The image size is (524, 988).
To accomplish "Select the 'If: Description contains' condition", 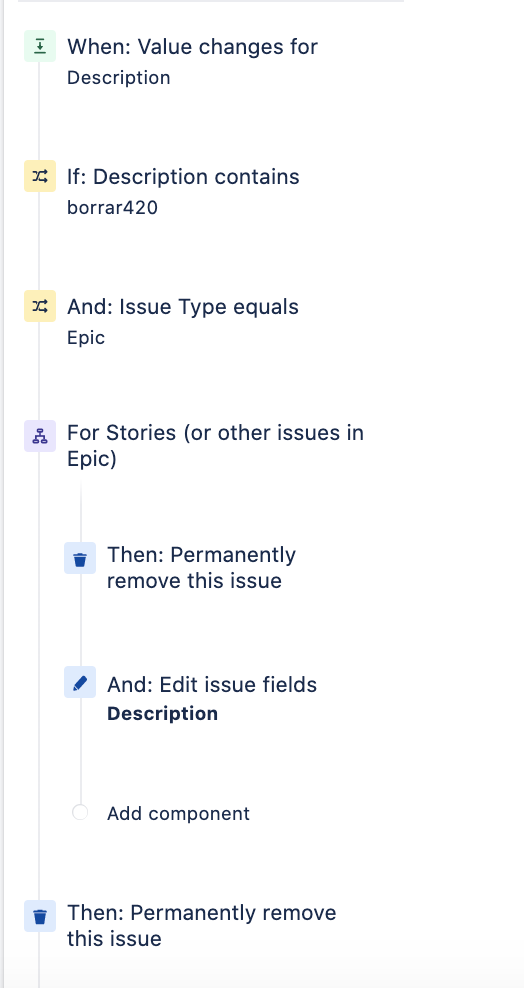I will click(183, 177).
